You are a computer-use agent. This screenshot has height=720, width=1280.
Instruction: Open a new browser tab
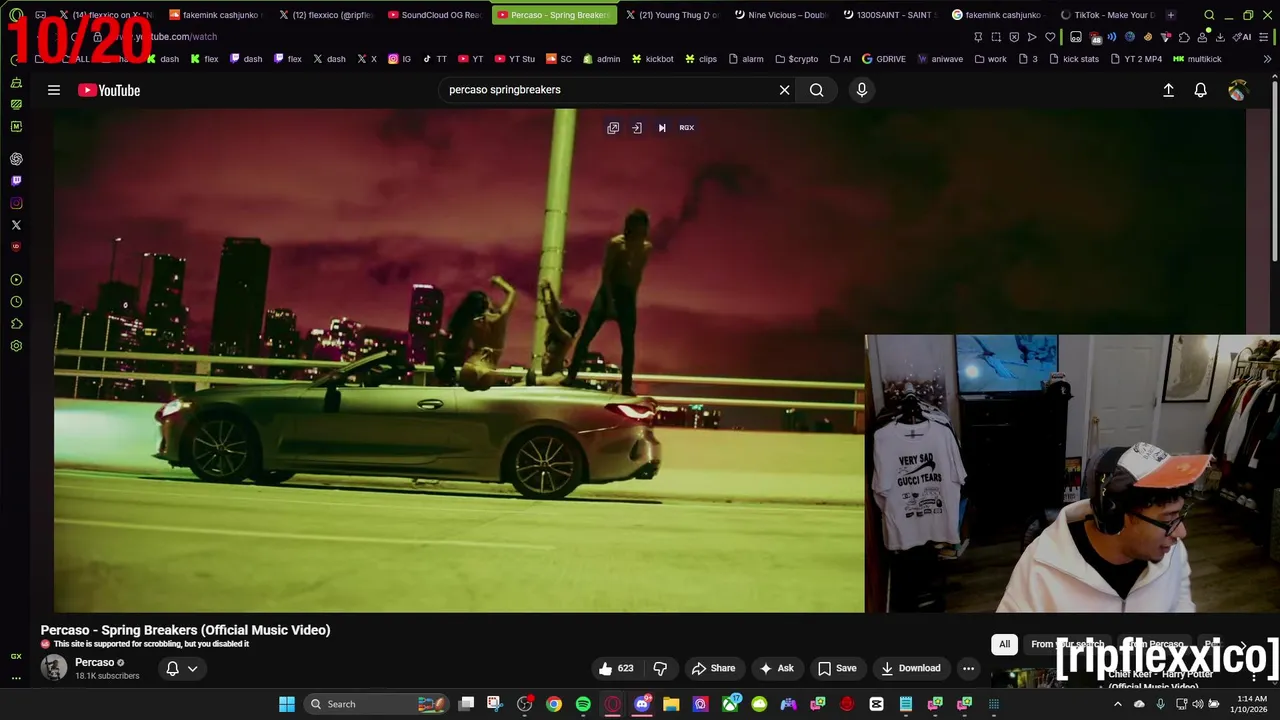pos(1171,15)
